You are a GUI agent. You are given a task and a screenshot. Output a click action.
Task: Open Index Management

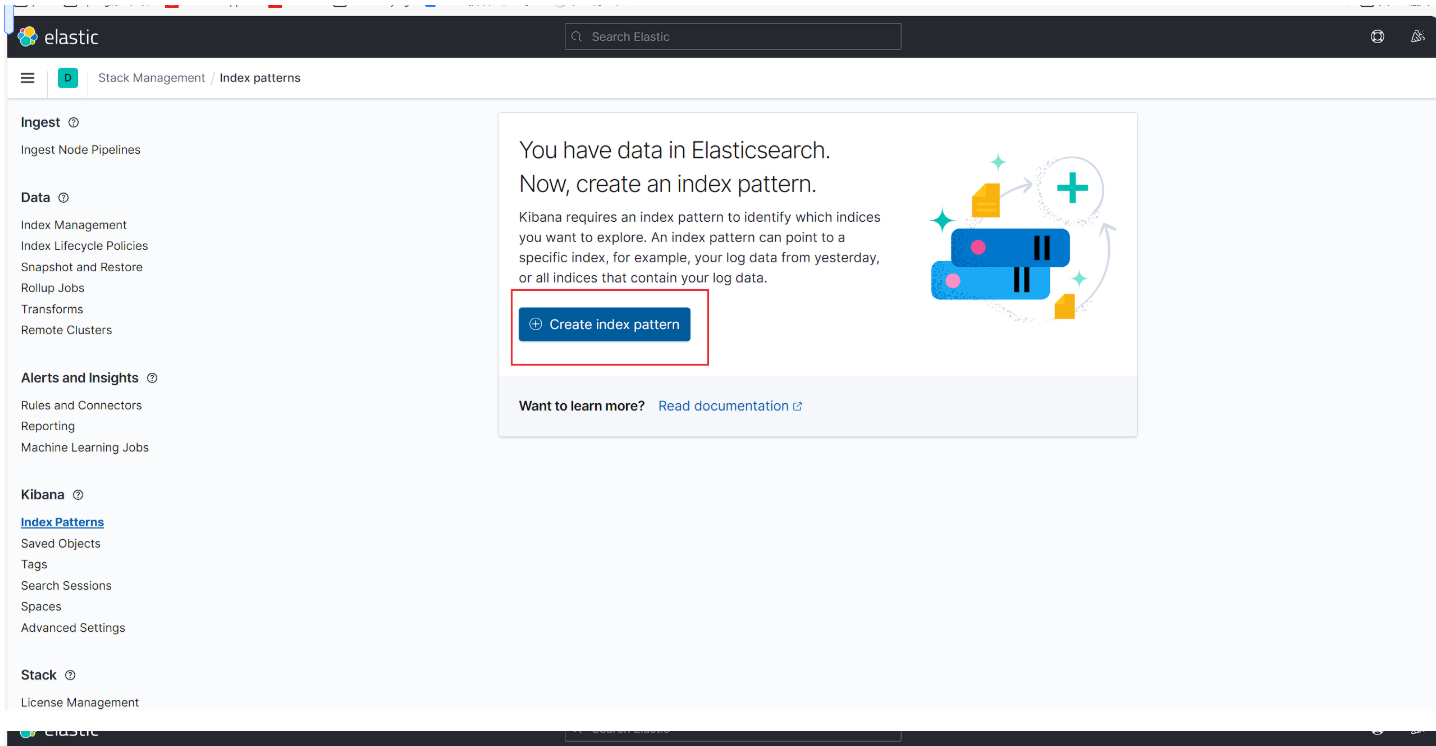[74, 225]
